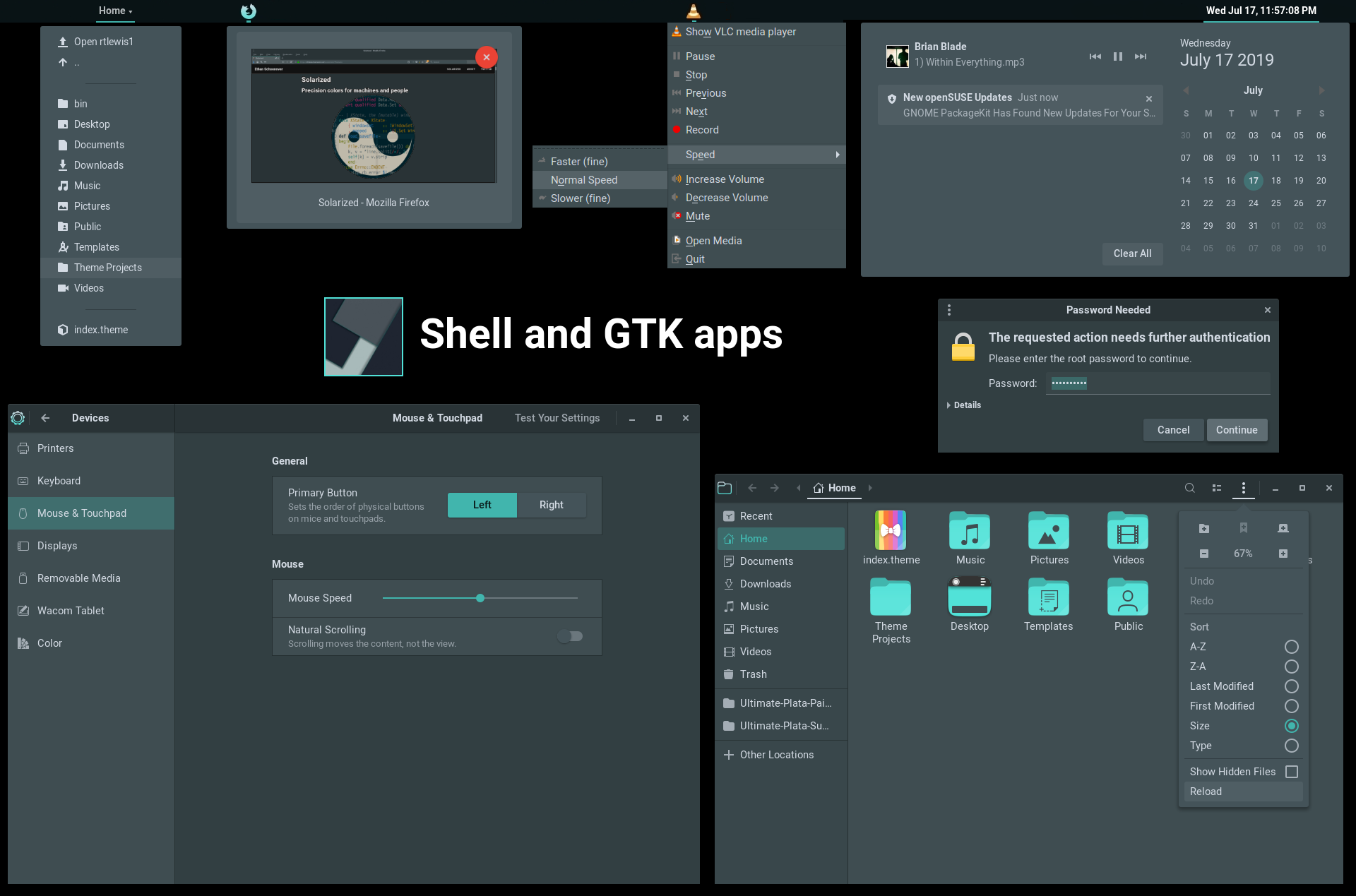This screenshot has height=896, width=1356.
Task: Go to next month in calendar
Action: [1321, 90]
